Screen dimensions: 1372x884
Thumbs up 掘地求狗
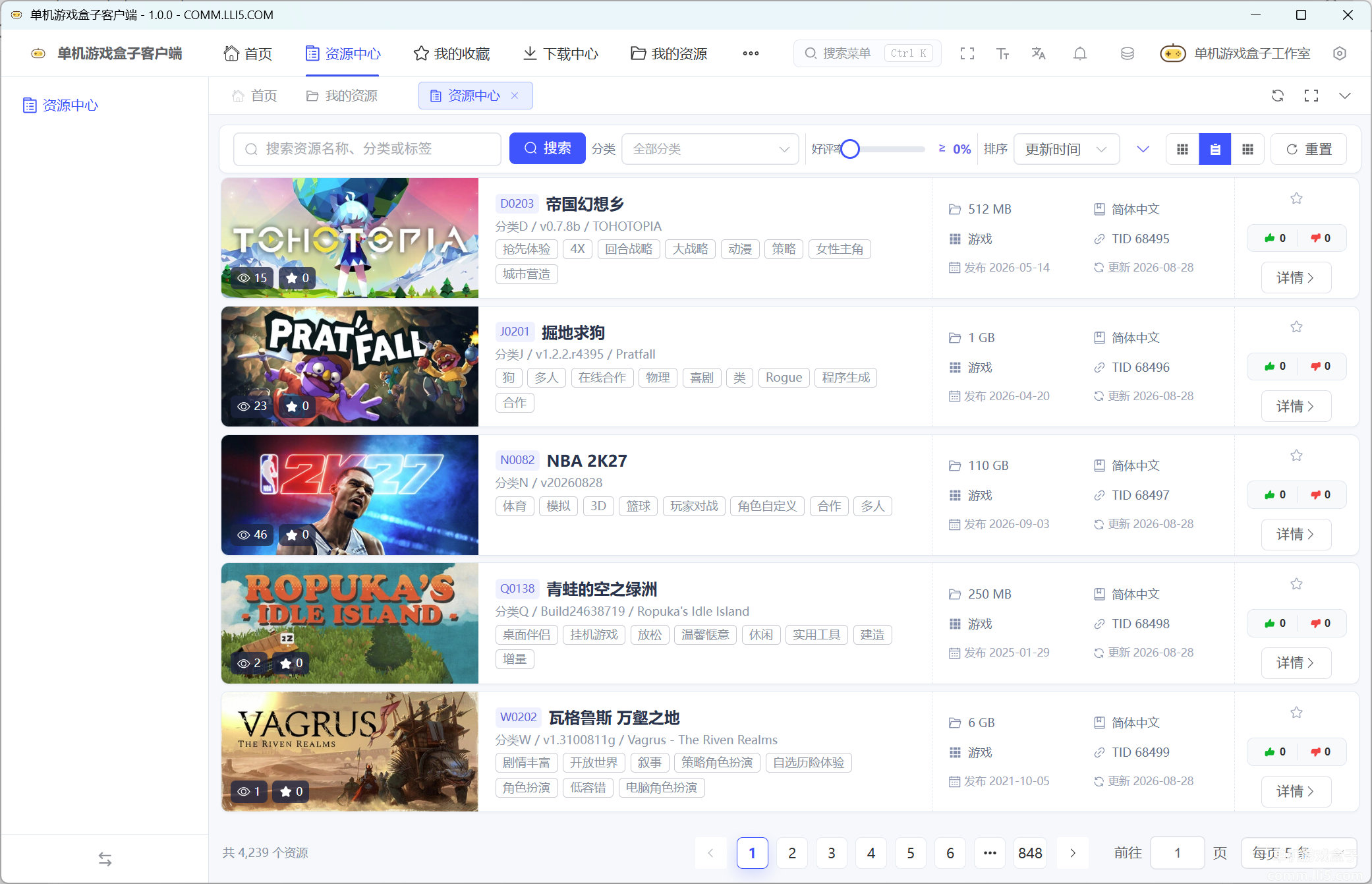pos(1274,366)
